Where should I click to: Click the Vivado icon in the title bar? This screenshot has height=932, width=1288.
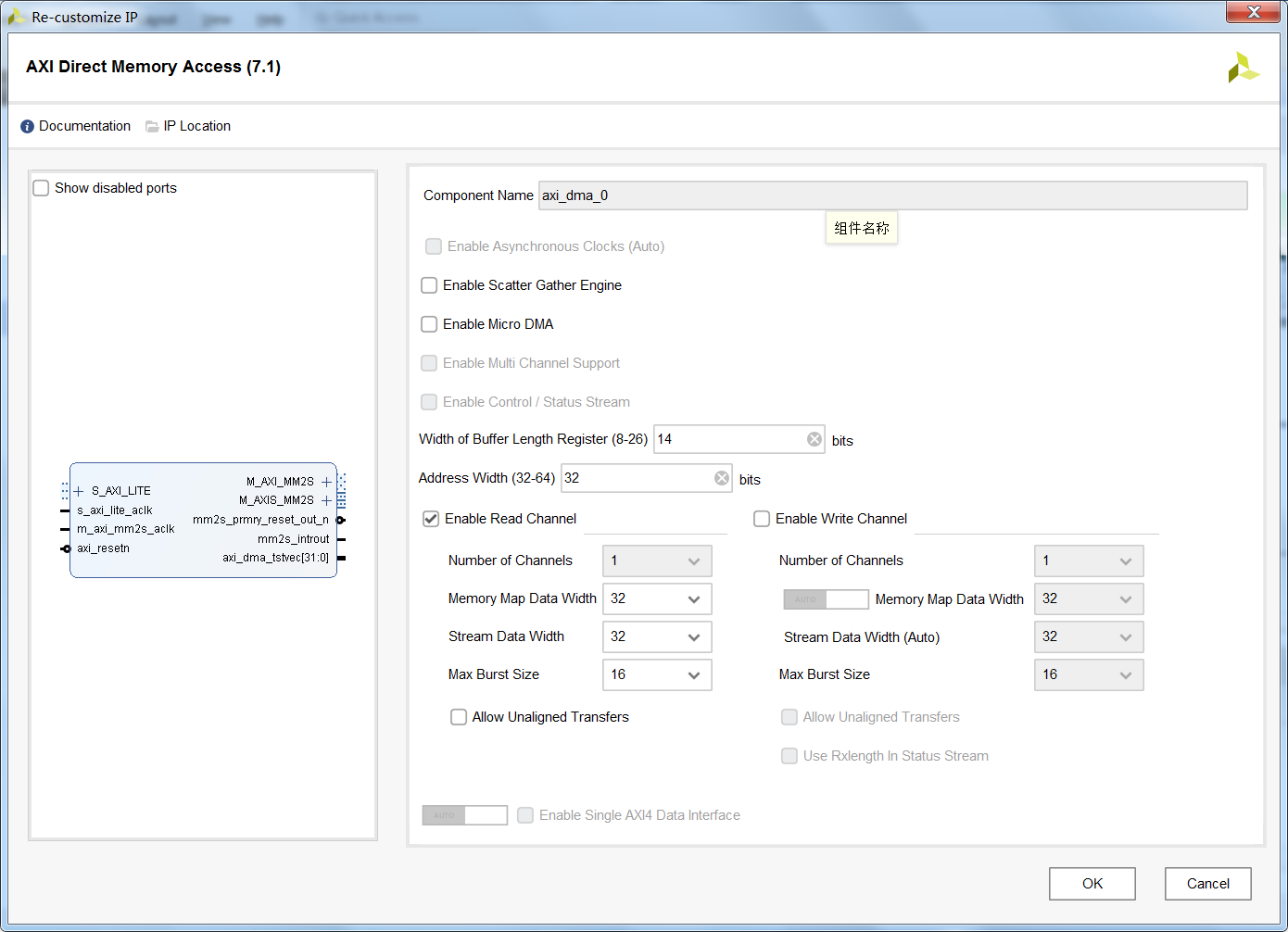click(x=14, y=13)
